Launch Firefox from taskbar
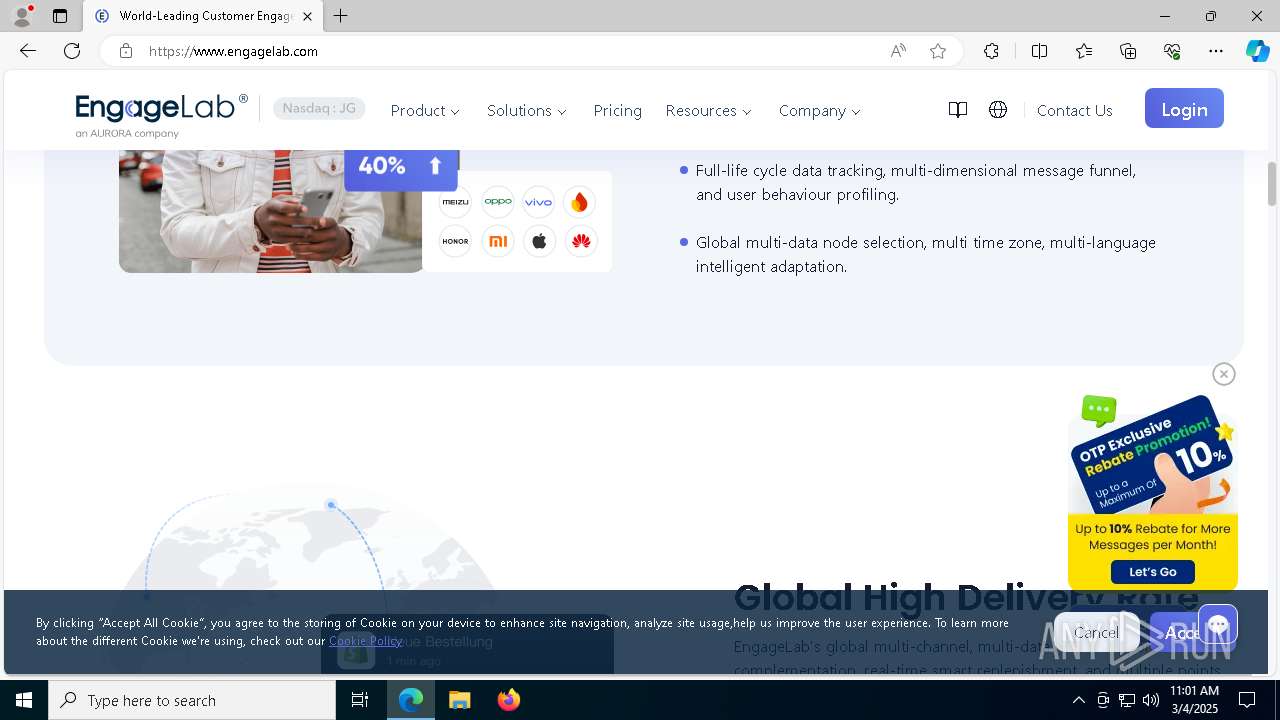This screenshot has height=720, width=1280. (x=509, y=700)
